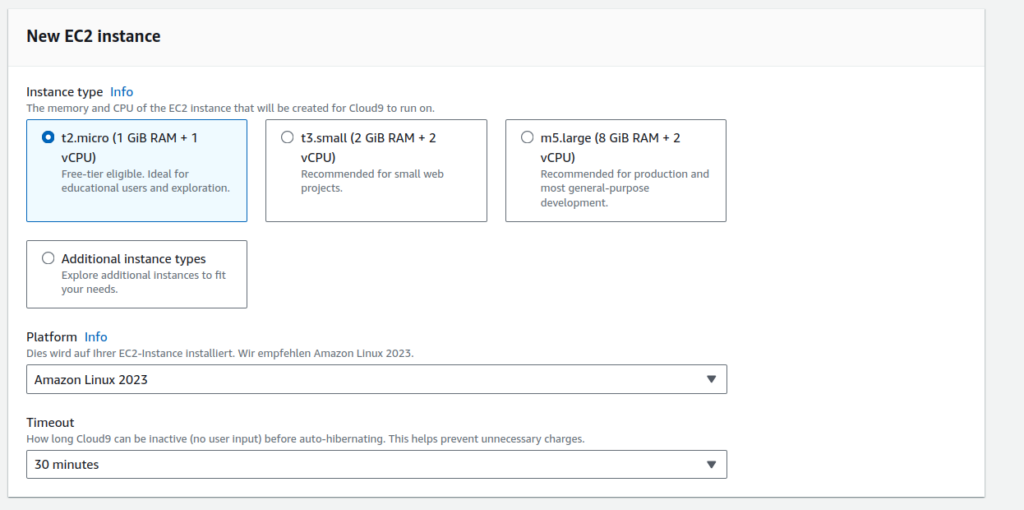Enable the Additional instance types radio option

point(48,258)
